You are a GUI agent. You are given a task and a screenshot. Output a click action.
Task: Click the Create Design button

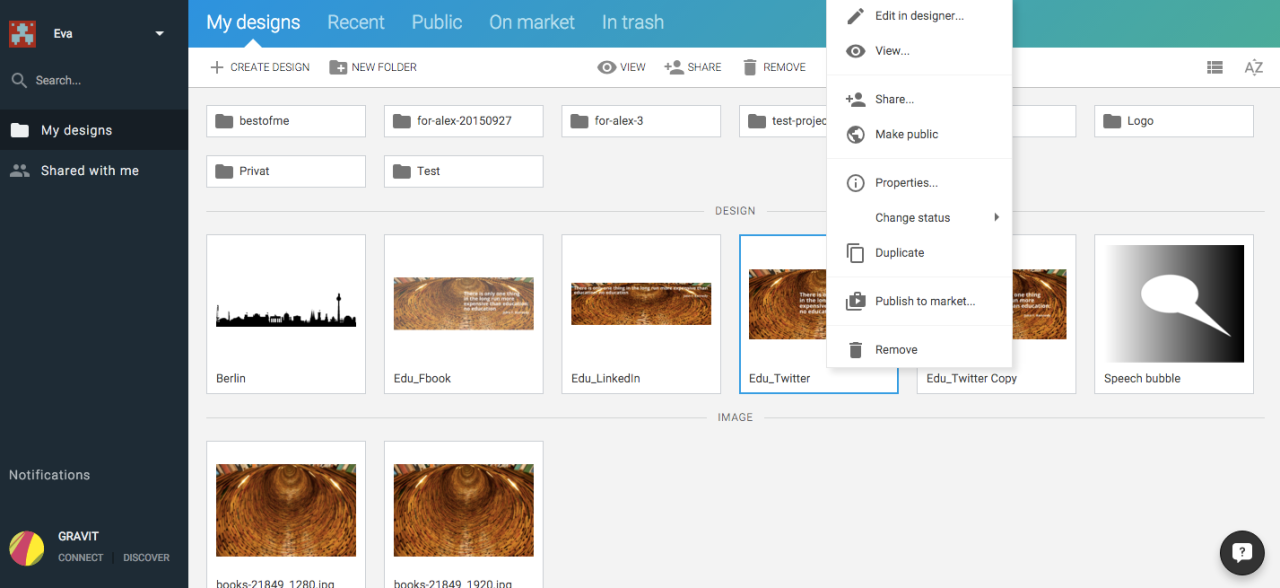259,67
